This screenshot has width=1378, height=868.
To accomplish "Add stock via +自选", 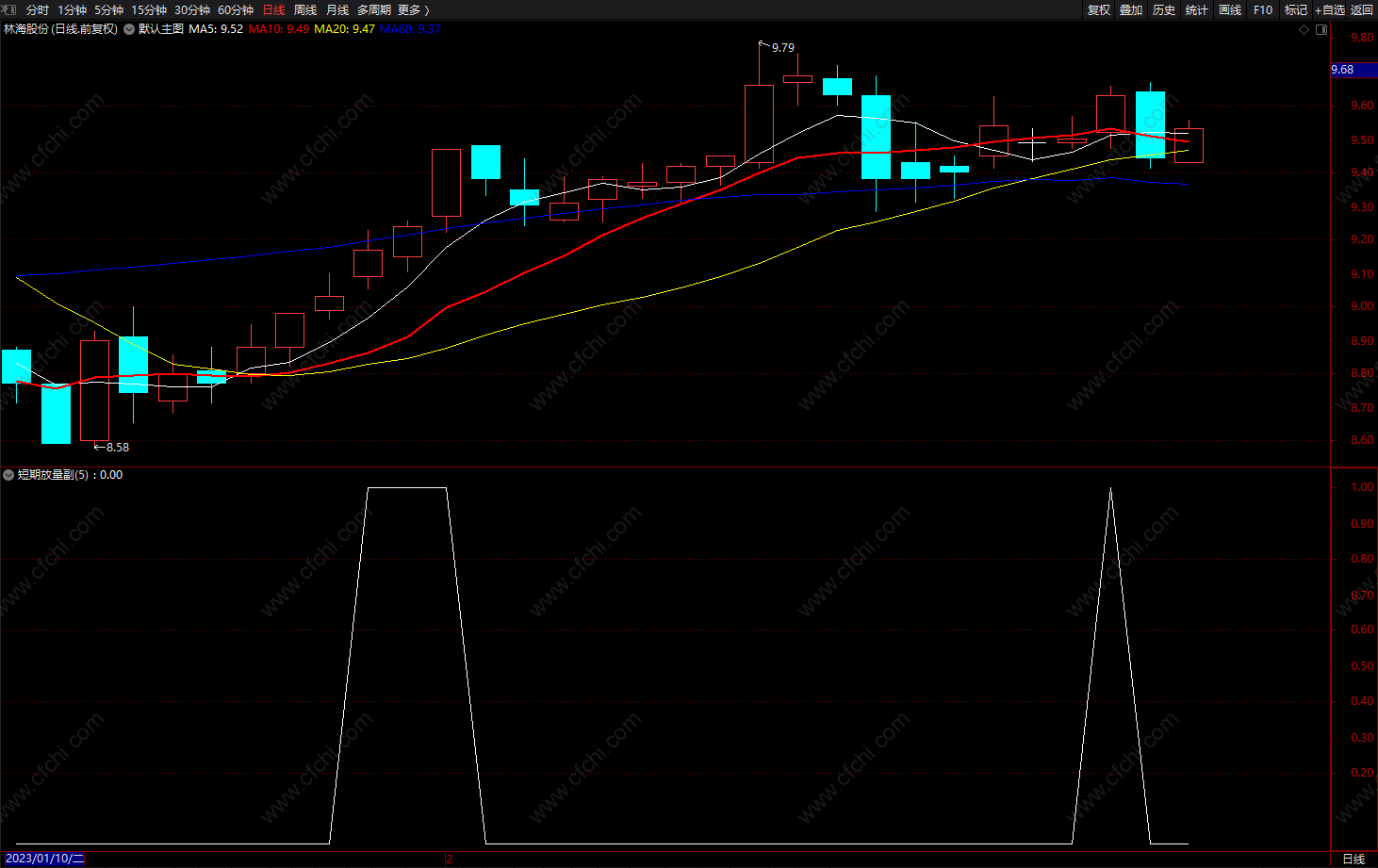I will click(x=1330, y=10).
